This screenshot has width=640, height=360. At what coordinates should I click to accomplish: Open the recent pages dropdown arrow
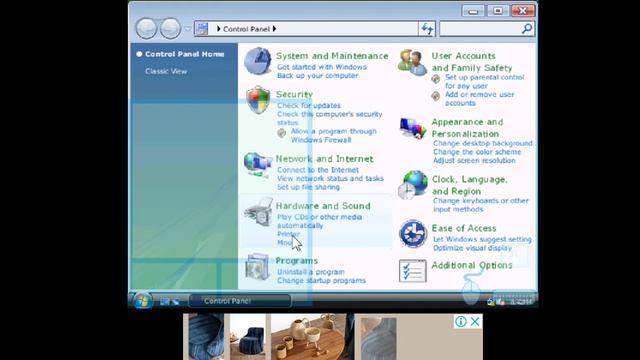[x=187, y=29]
